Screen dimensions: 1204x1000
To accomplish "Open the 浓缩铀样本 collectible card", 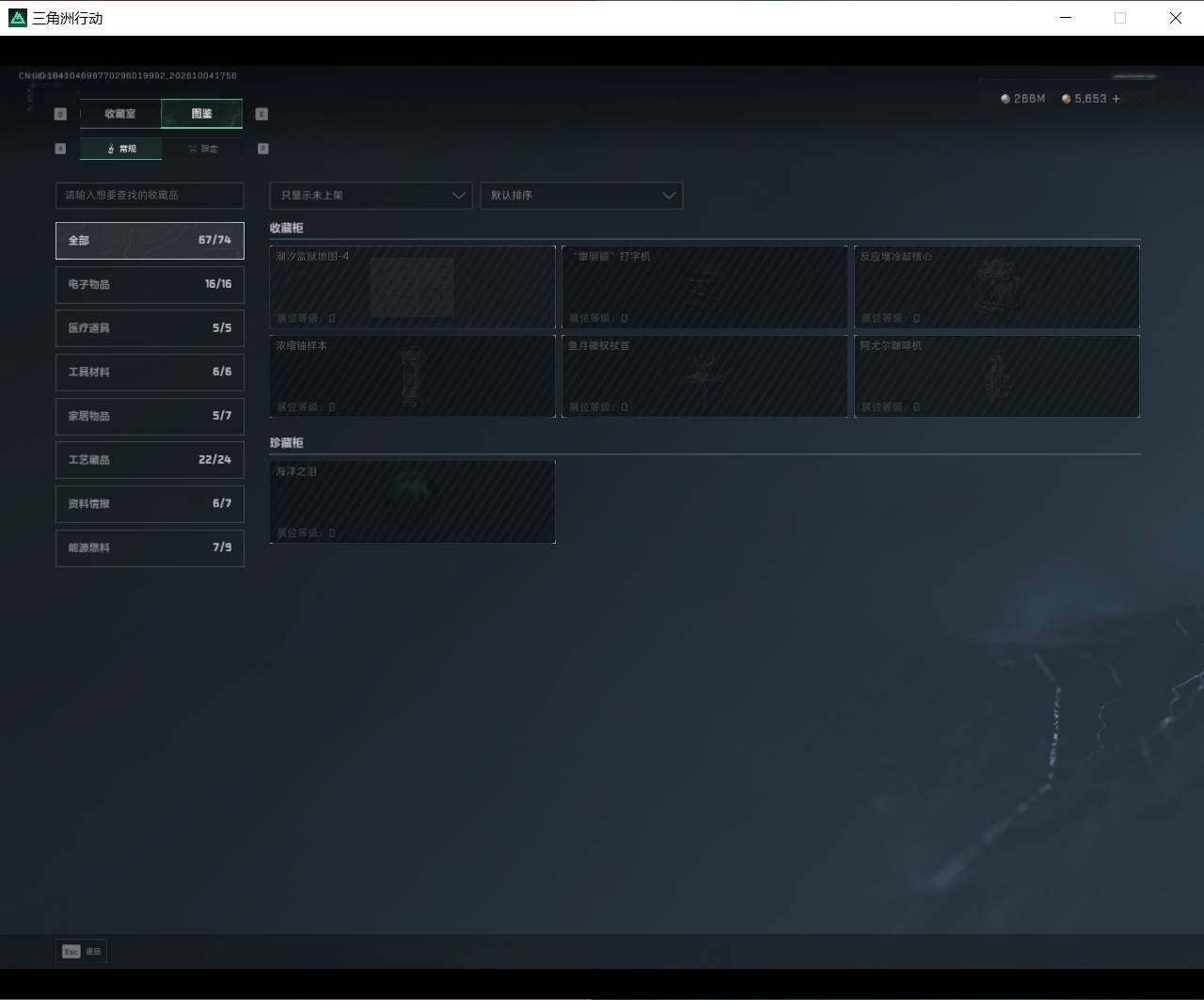I will 412,376.
